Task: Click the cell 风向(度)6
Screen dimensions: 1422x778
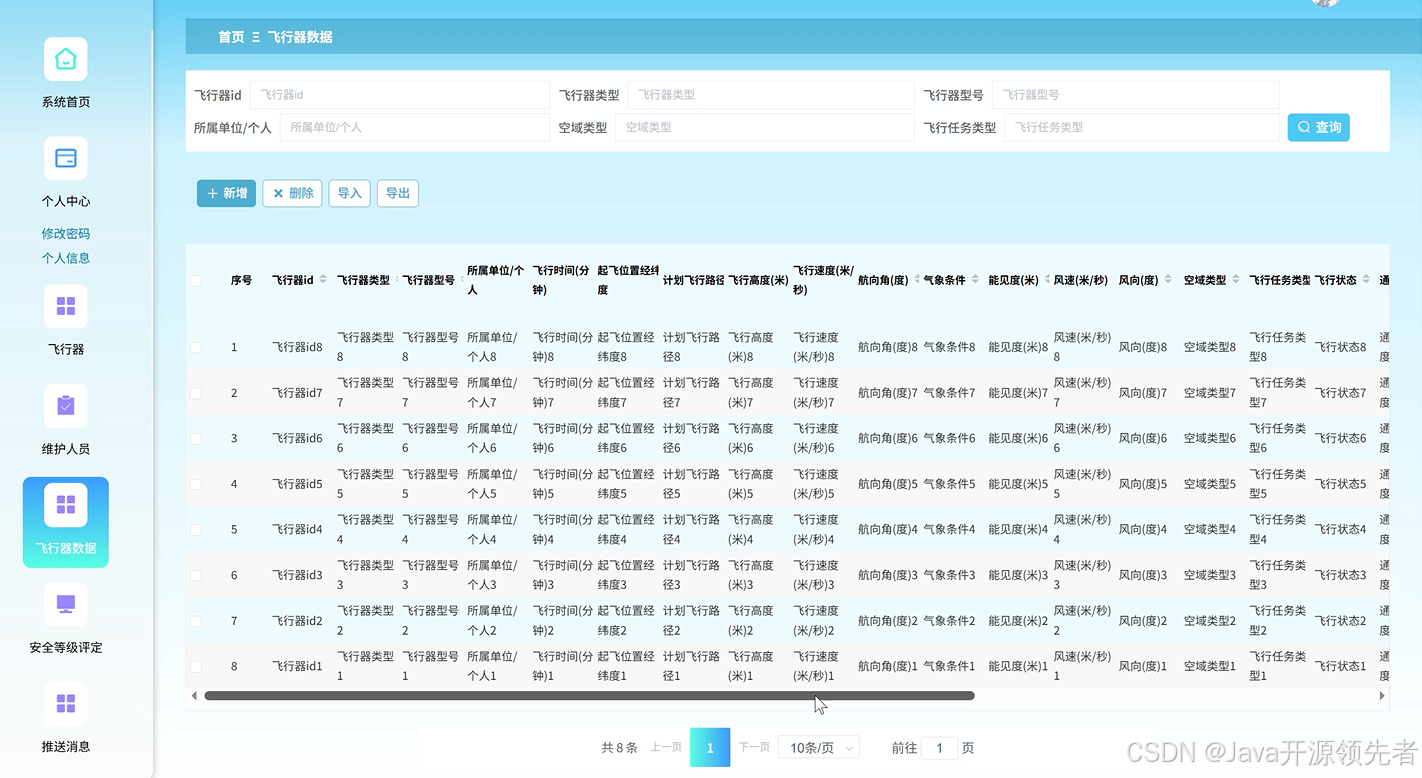Action: (x=1143, y=438)
